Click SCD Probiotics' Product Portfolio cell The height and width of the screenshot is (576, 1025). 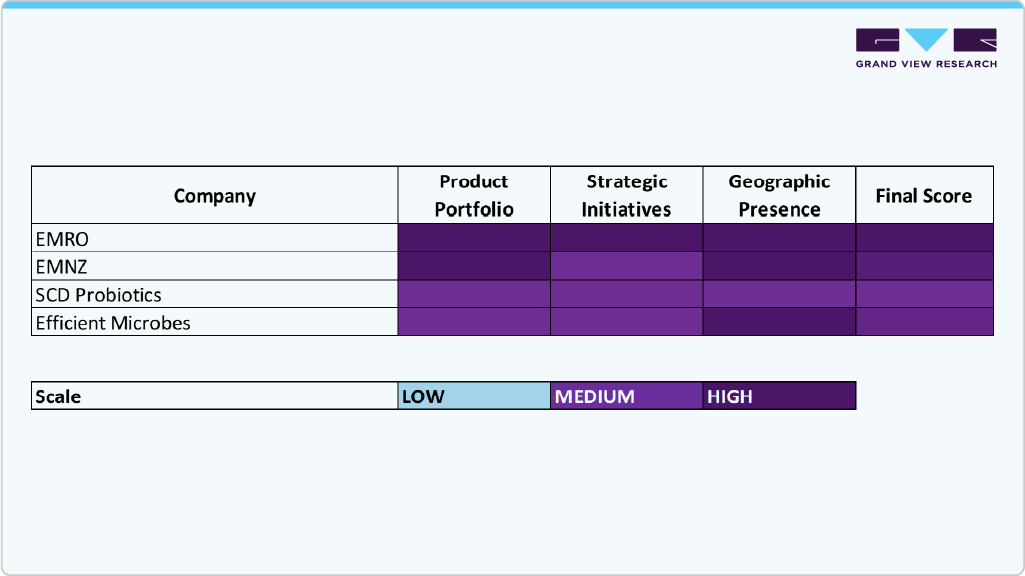click(474, 295)
